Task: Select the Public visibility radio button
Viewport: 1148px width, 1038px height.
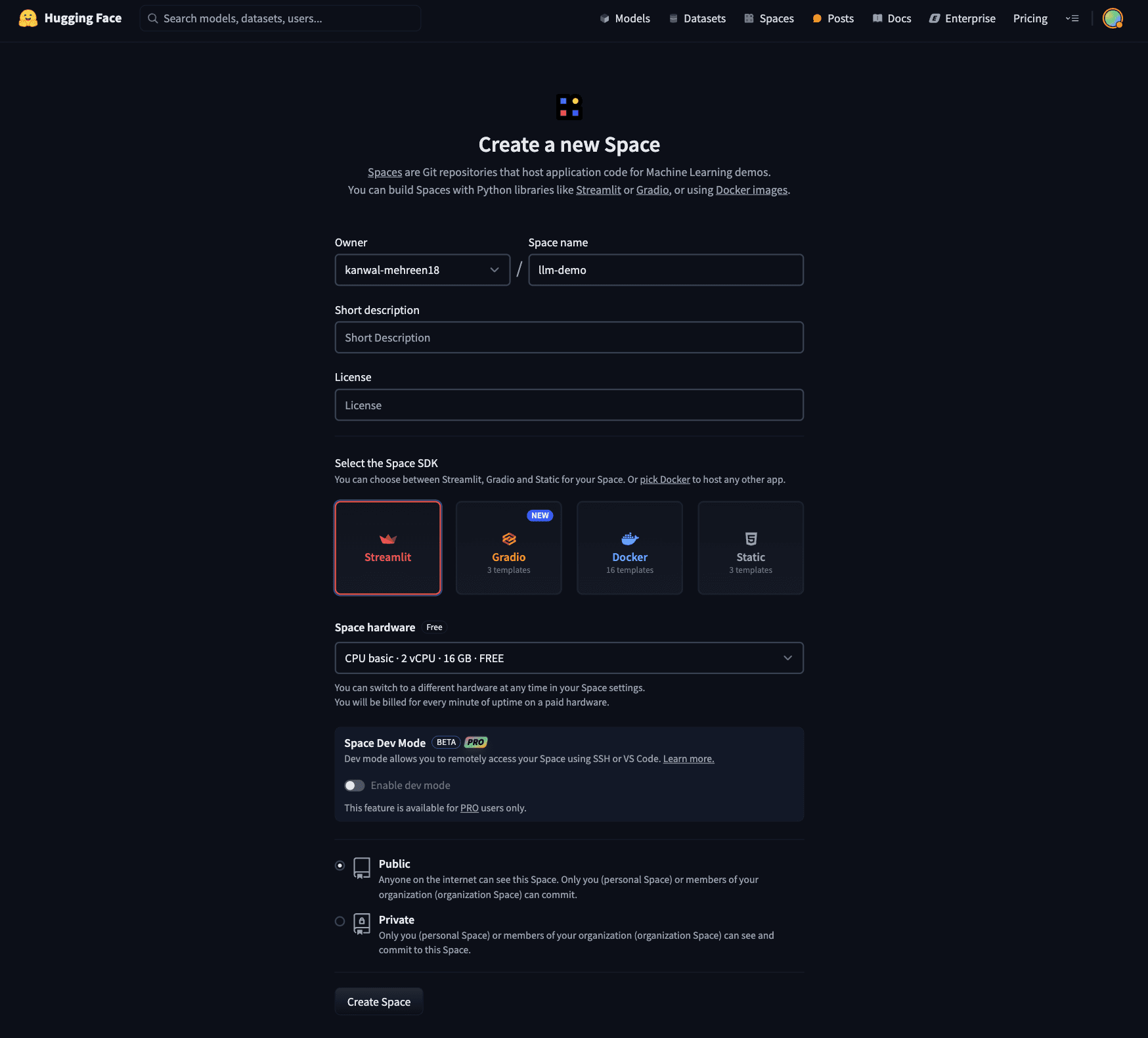Action: pyautogui.click(x=340, y=865)
